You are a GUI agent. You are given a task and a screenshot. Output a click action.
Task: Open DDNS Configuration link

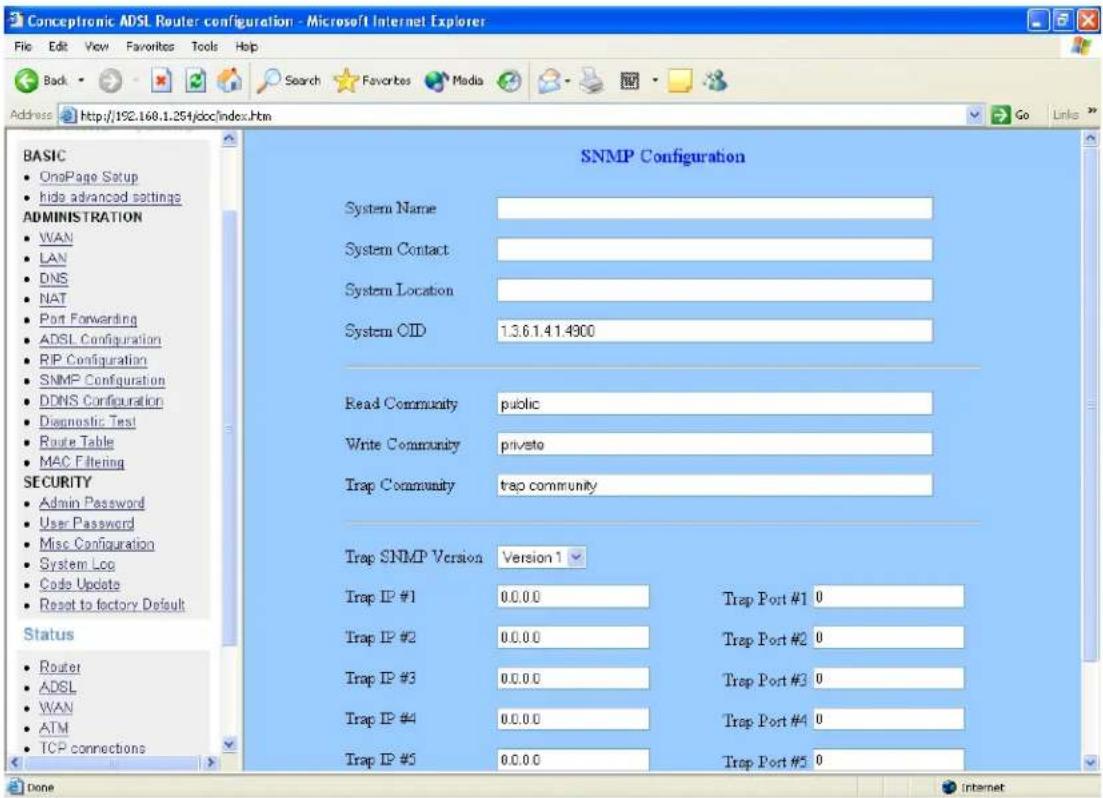pyautogui.click(x=101, y=400)
